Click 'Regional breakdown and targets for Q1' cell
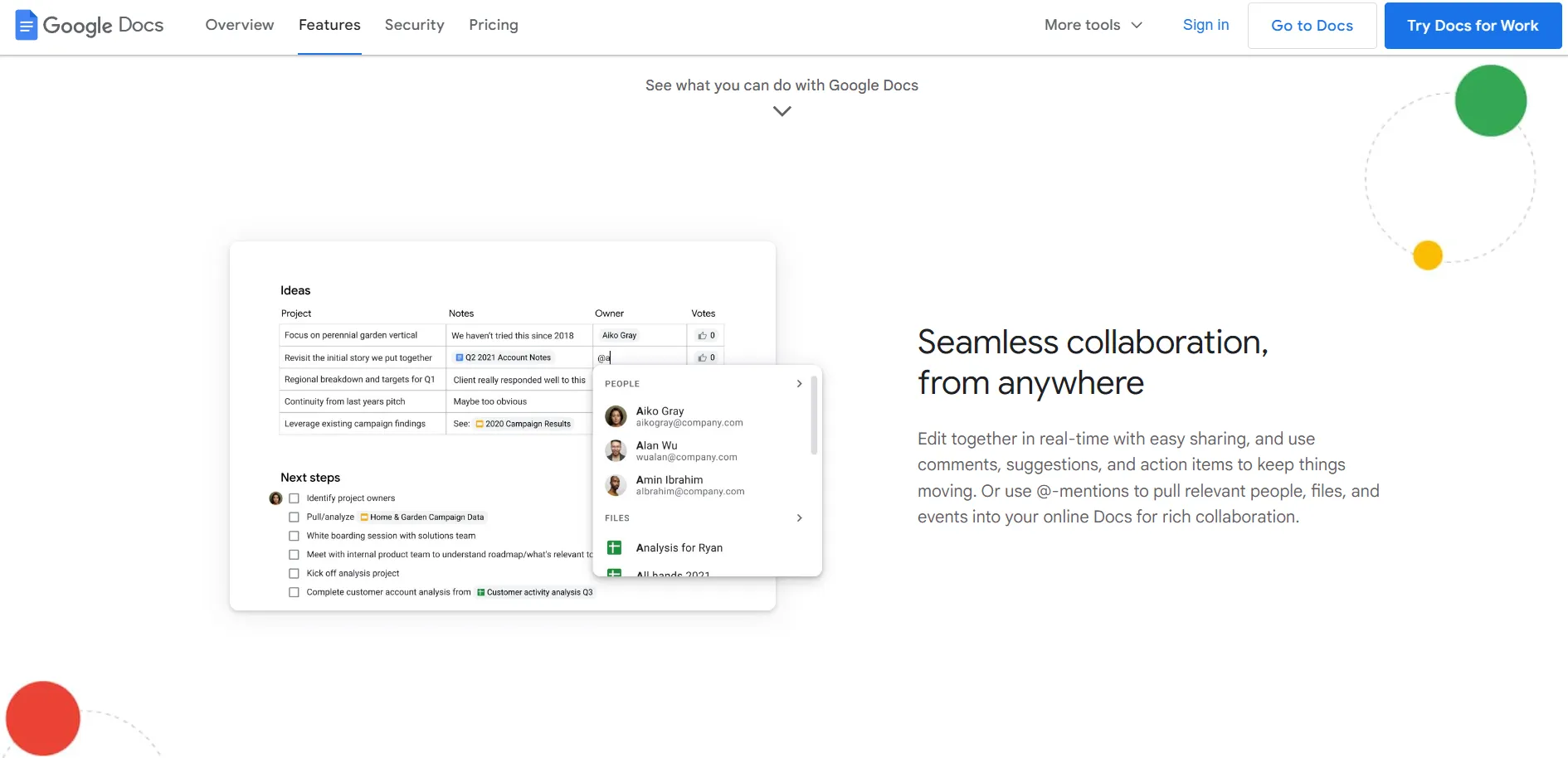 363,380
